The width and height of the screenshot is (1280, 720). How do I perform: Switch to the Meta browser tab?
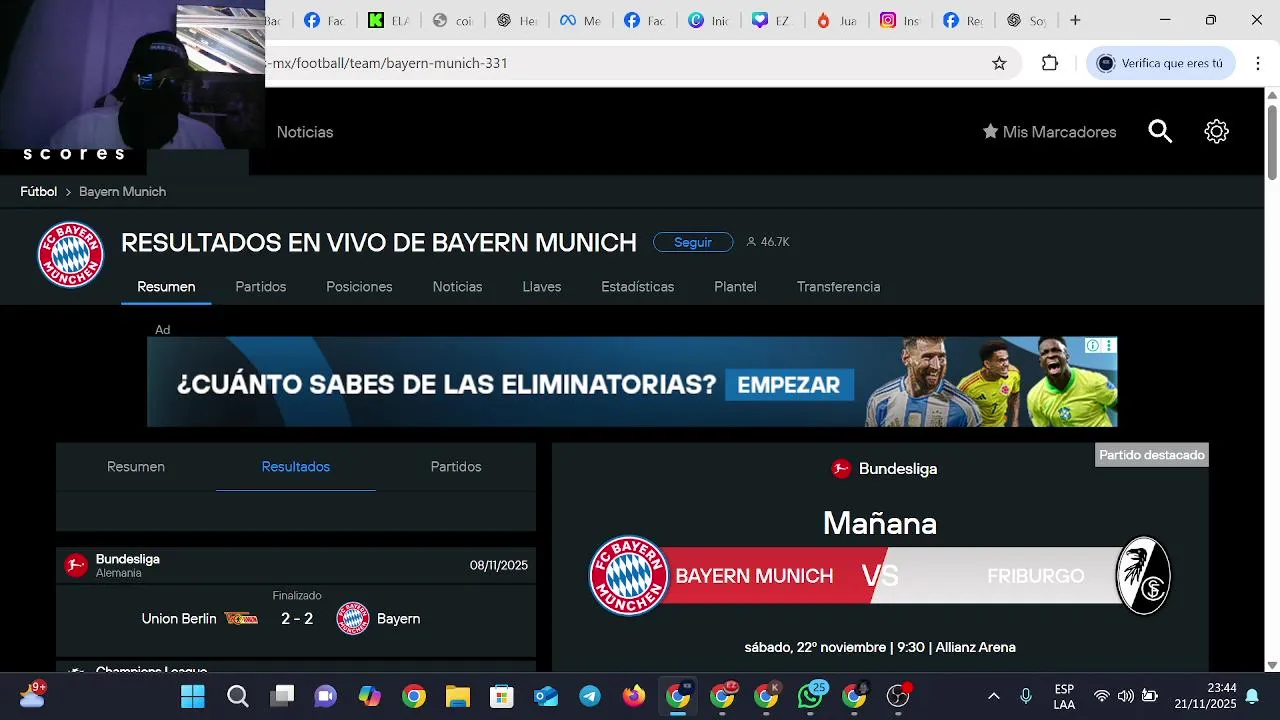pos(580,20)
